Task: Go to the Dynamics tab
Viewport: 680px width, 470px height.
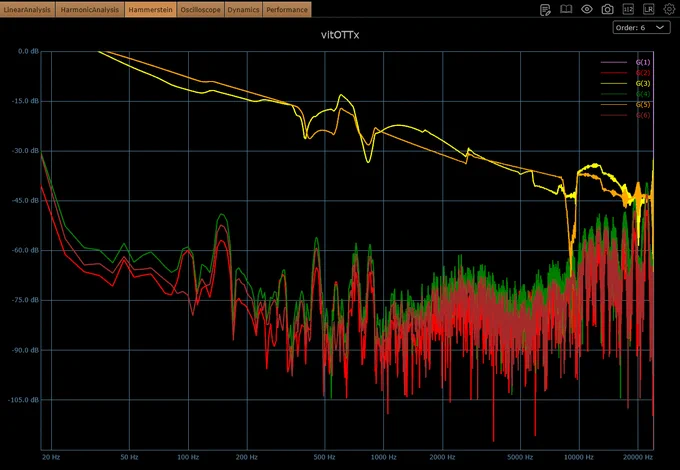Action: tap(243, 10)
